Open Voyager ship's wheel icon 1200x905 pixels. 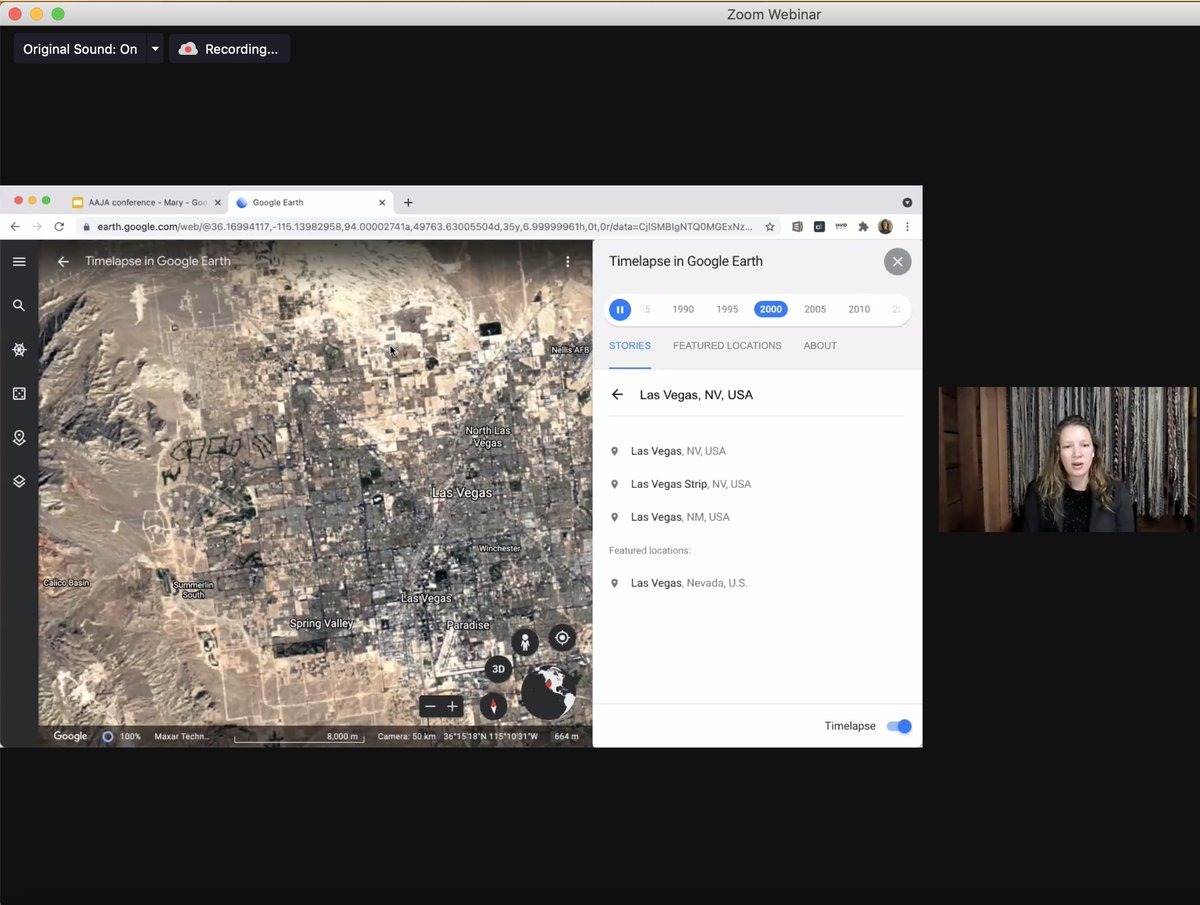[x=19, y=350]
